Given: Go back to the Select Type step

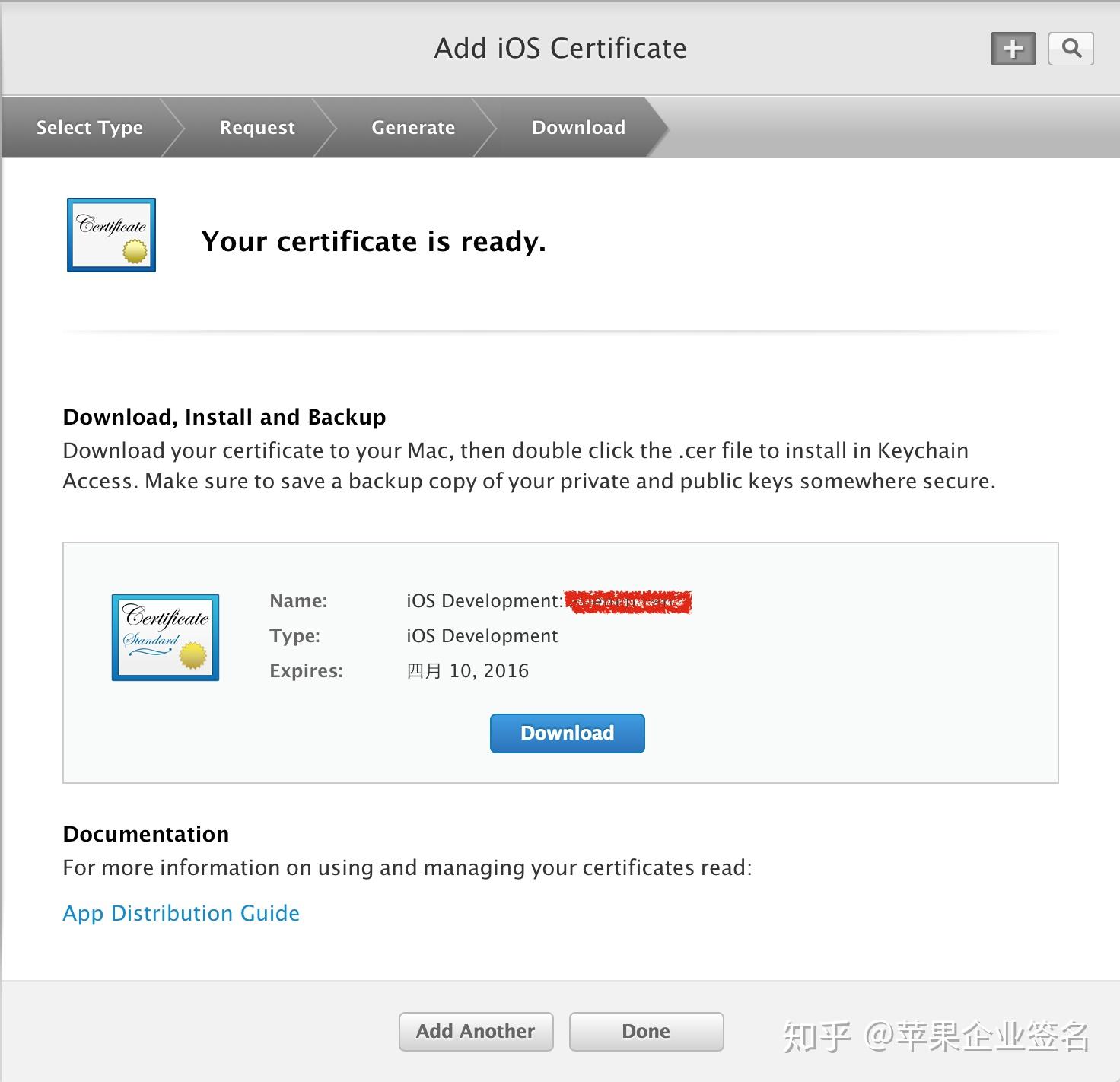Looking at the screenshot, I should coord(88,127).
